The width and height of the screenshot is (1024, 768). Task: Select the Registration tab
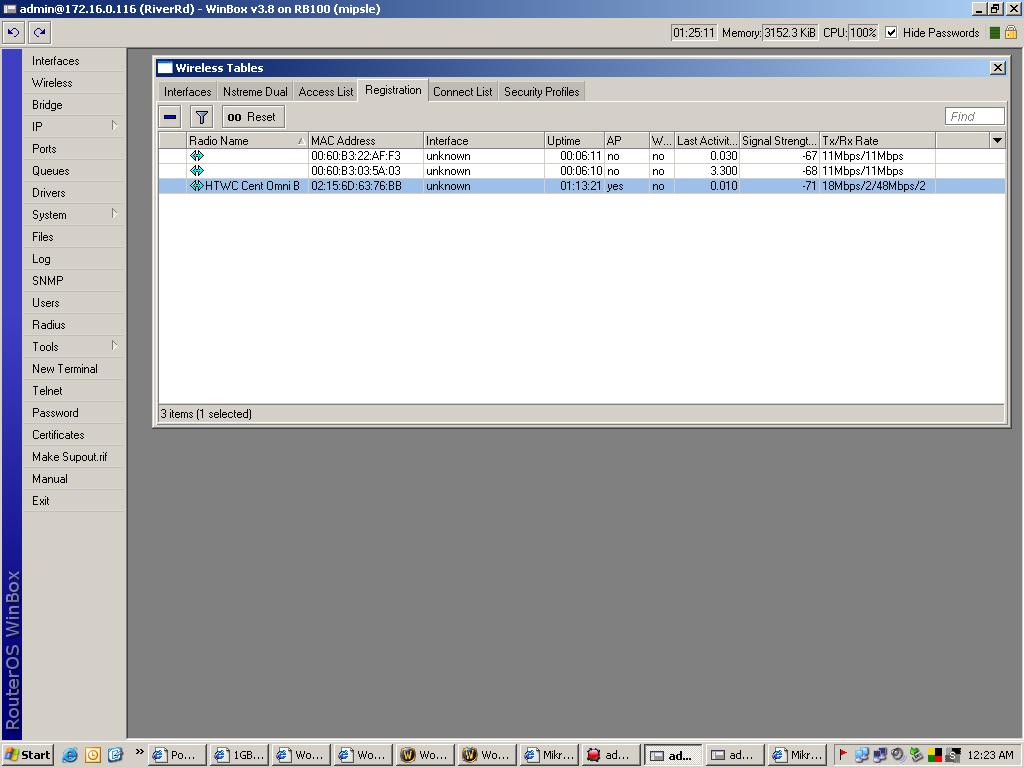pyautogui.click(x=392, y=90)
